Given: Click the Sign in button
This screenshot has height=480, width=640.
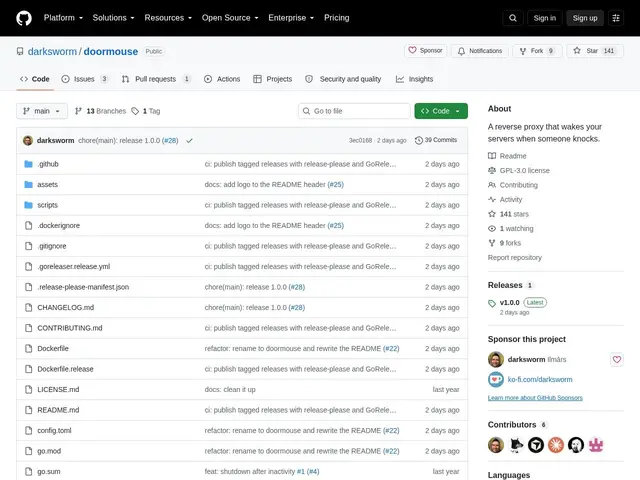Looking at the screenshot, I should coord(544,18).
